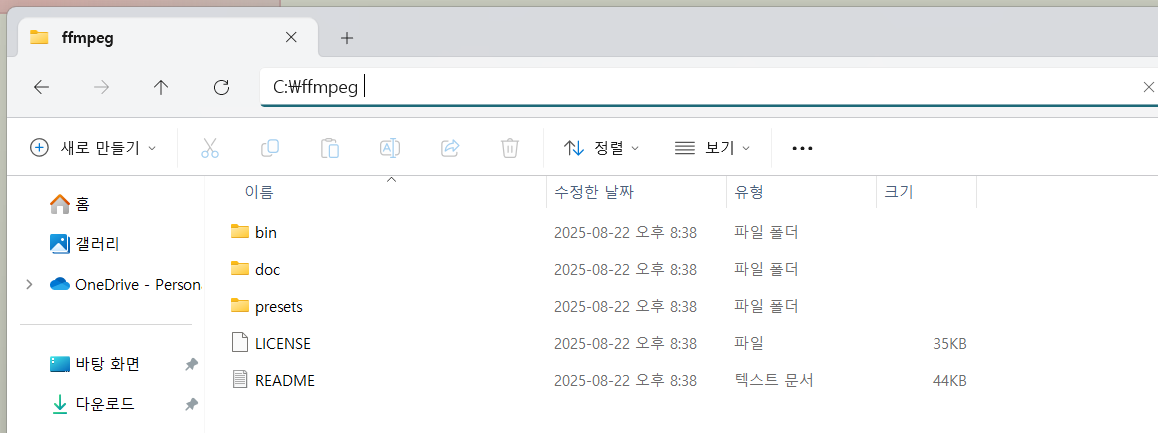Go up one folder level
The height and width of the screenshot is (433, 1158).
(161, 87)
